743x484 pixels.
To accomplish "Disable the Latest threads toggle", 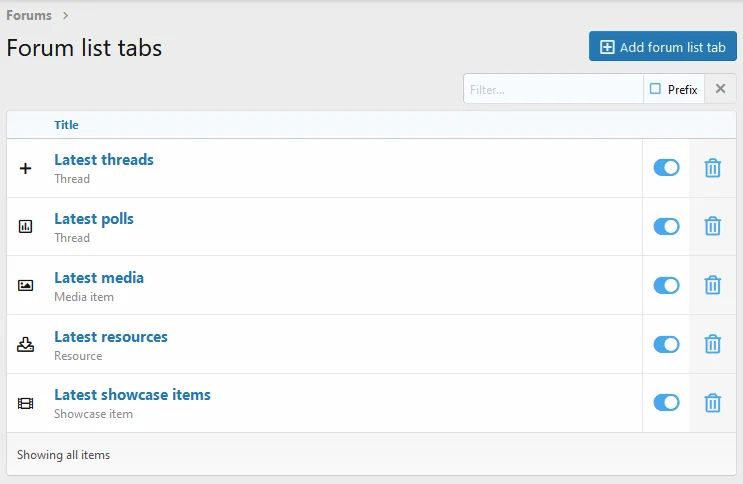I will (x=666, y=168).
